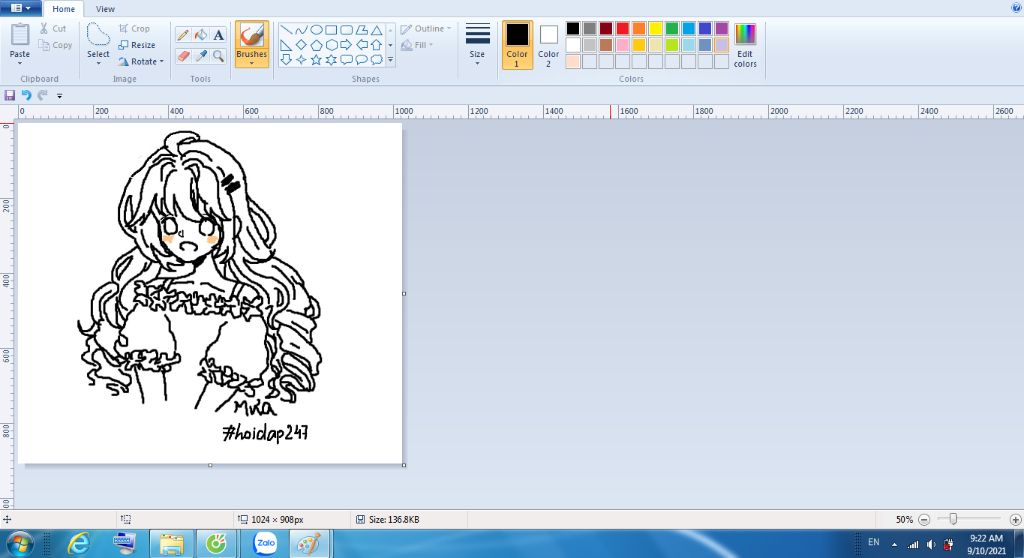Select the Fill with color bucket tool
Viewport: 1024px width, 558px height.
click(x=201, y=35)
